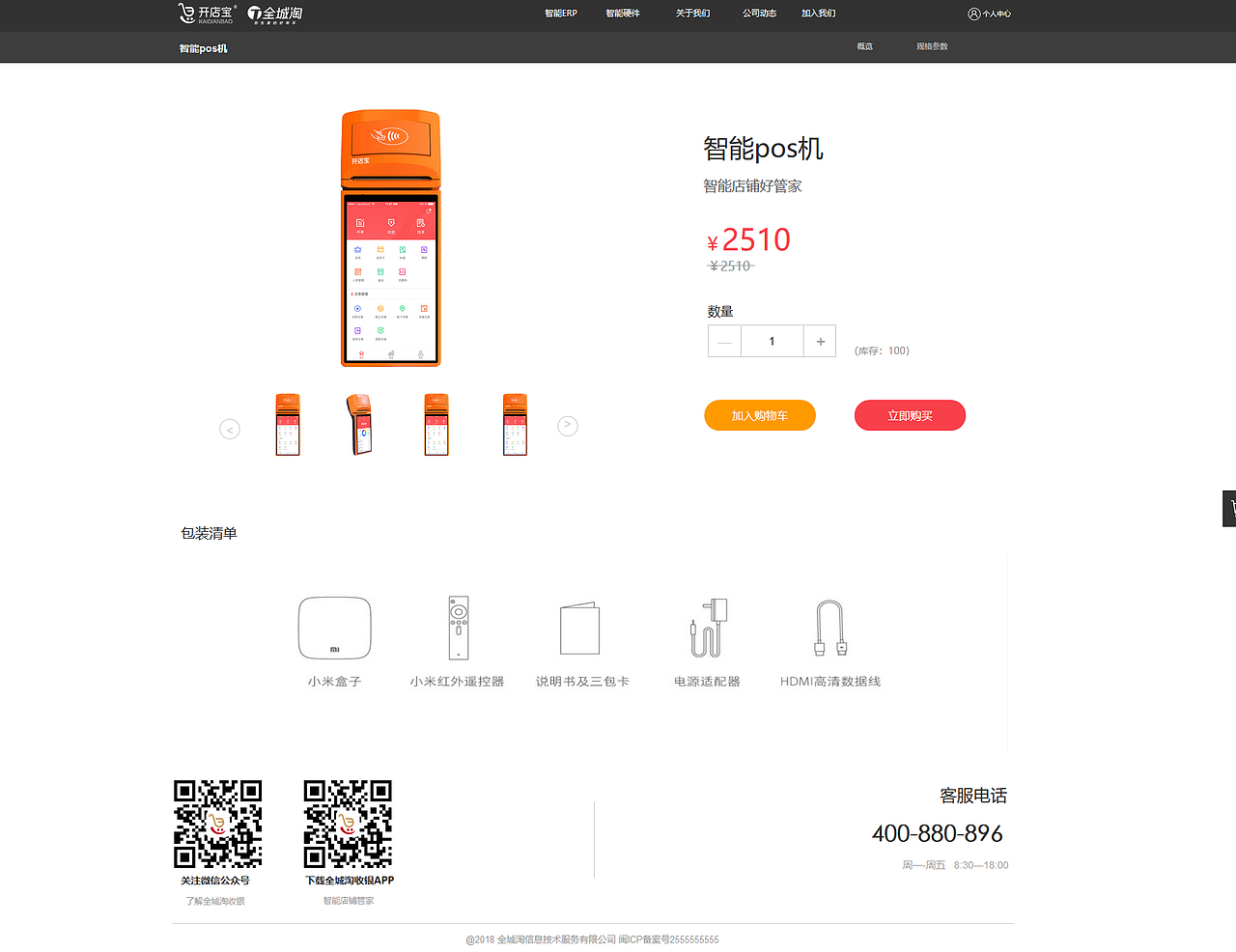
Task: Click the ICP备案号 copyright footer text
Action: (592, 939)
